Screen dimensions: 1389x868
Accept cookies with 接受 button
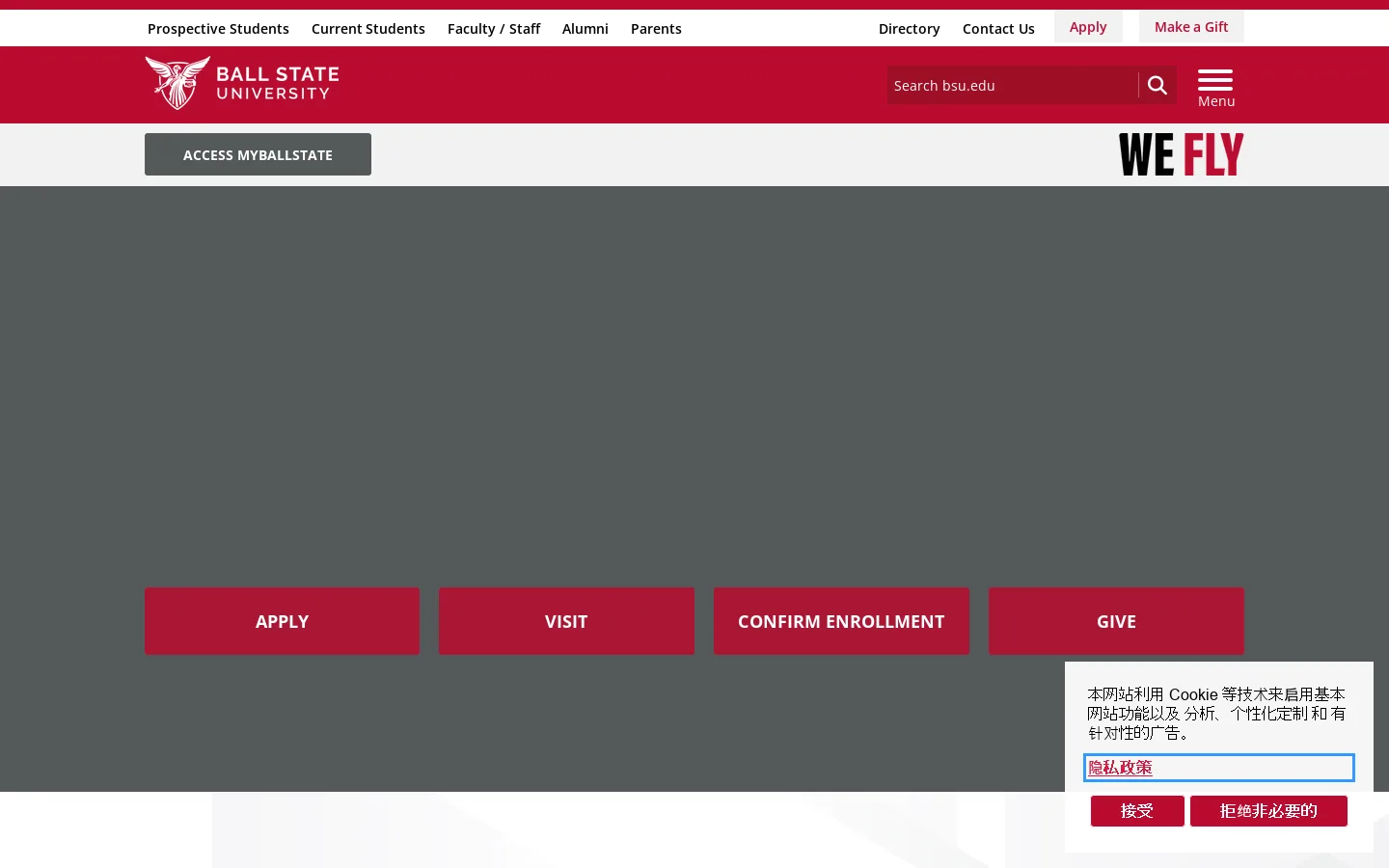(x=1137, y=811)
